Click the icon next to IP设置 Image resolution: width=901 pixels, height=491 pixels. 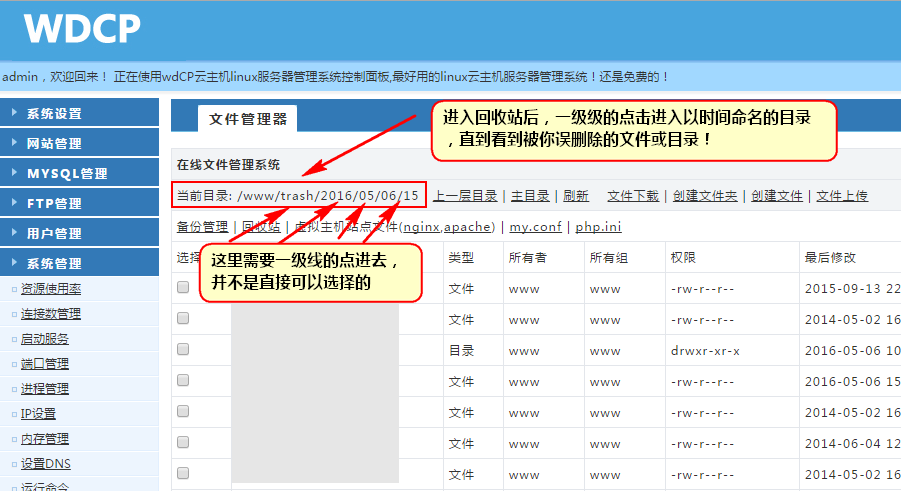click(x=13, y=414)
